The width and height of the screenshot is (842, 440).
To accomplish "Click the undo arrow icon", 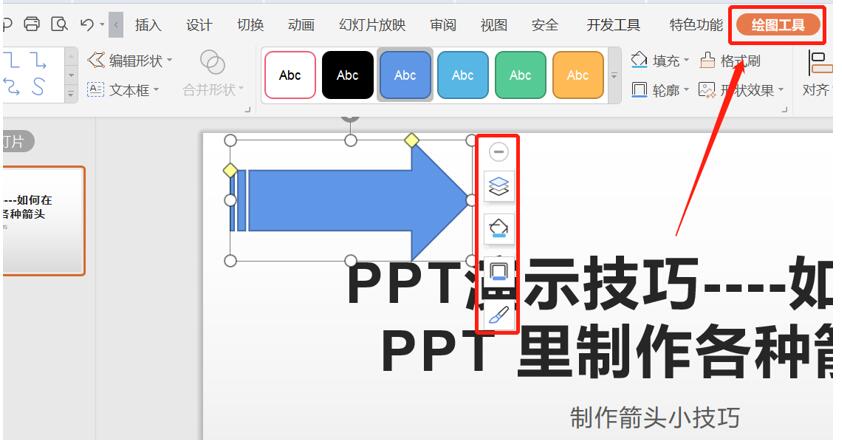I will pyautogui.click(x=86, y=24).
